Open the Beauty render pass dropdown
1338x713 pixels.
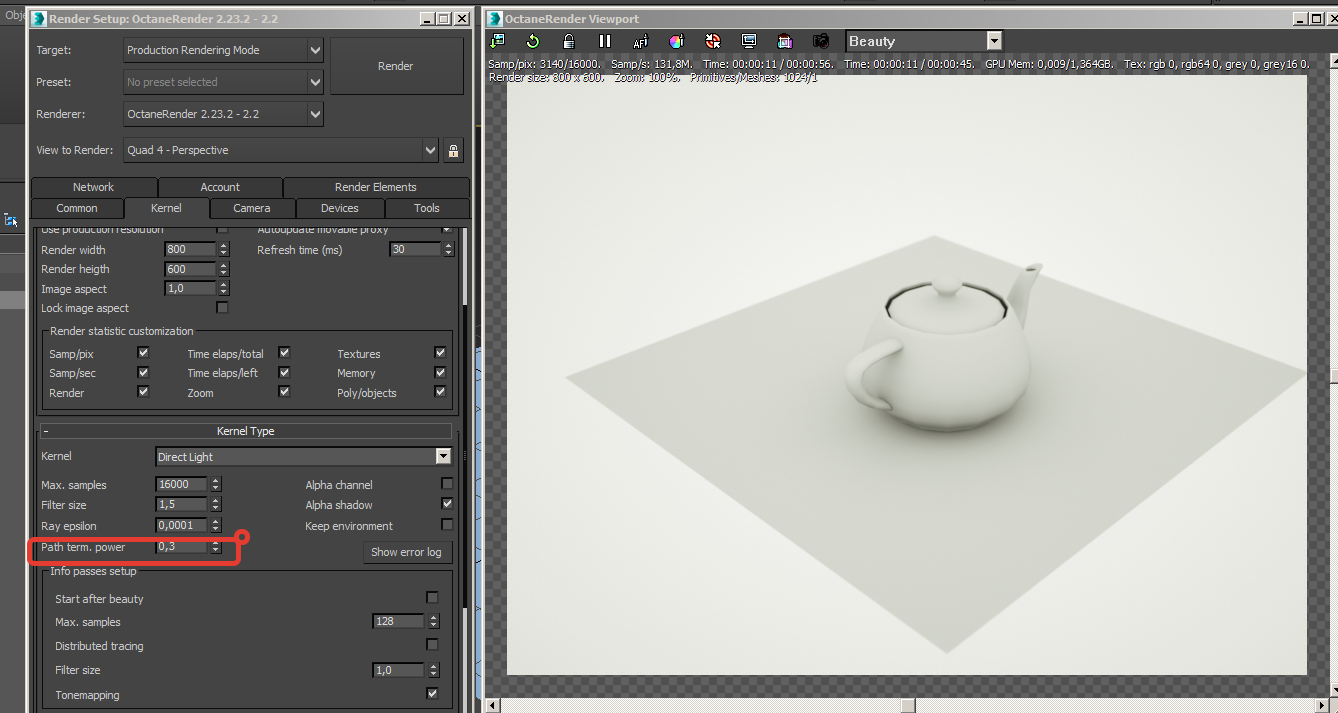point(994,41)
